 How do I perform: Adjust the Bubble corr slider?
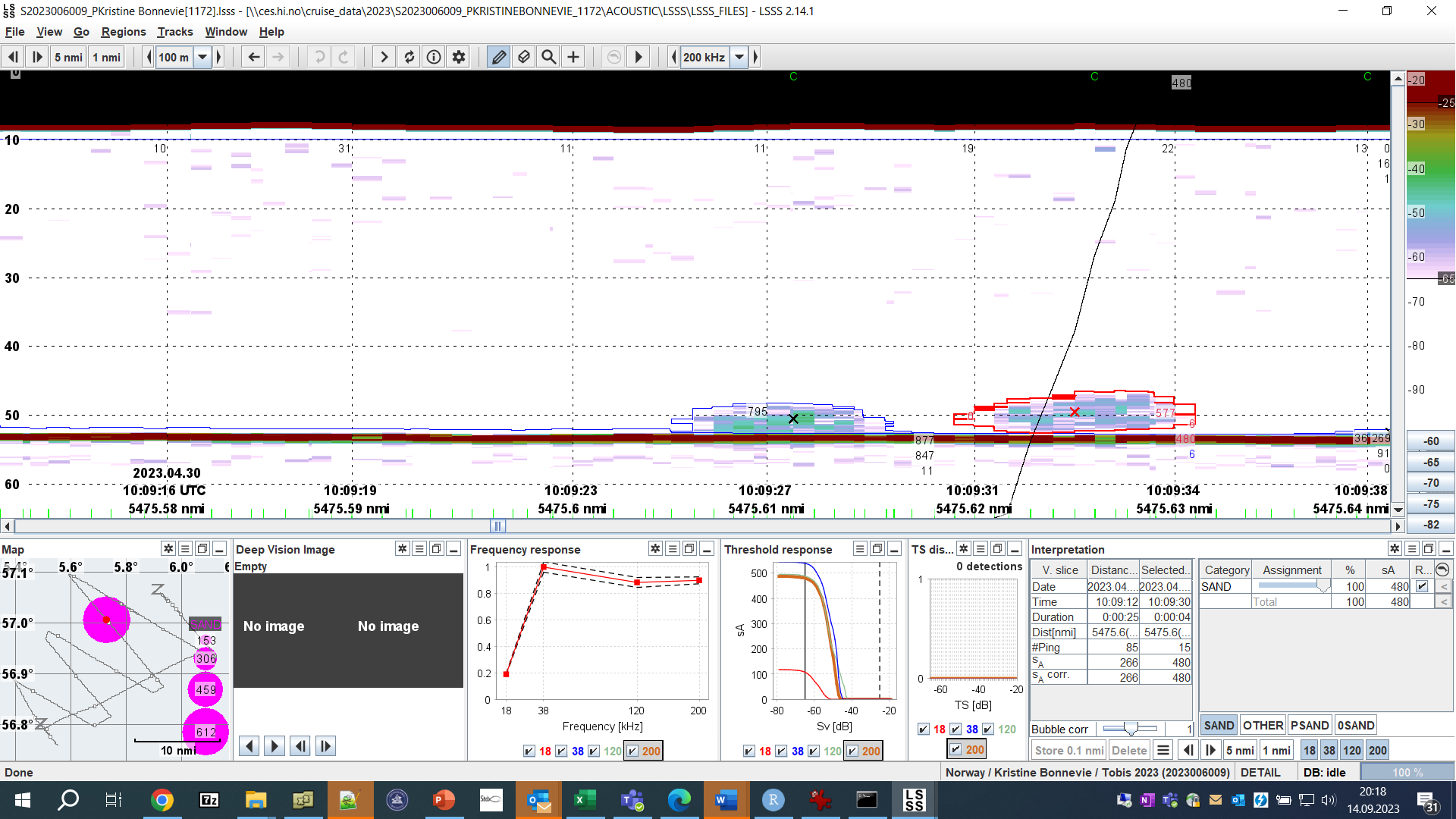(1130, 729)
